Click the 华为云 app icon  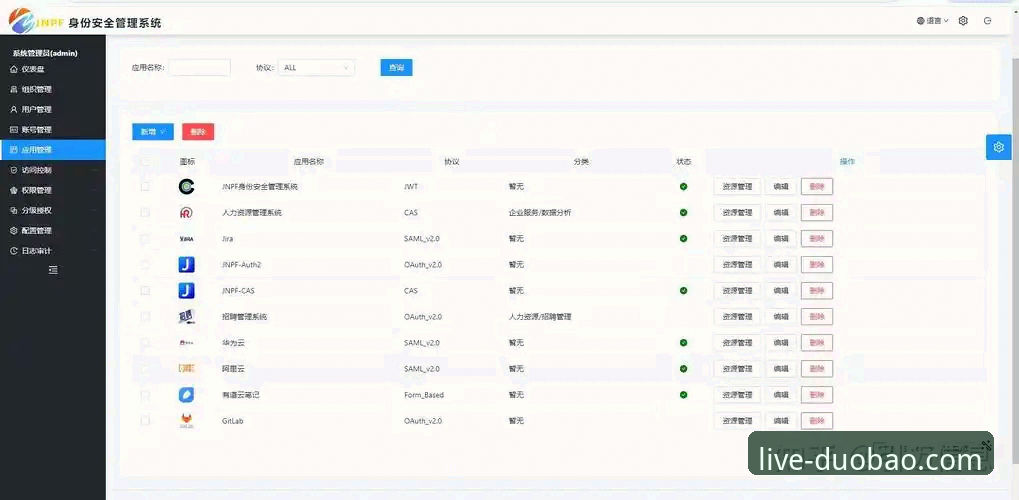pyautogui.click(x=187, y=343)
